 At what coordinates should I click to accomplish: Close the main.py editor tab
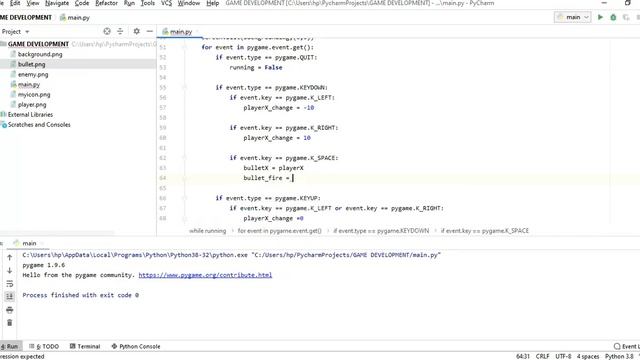(198, 31)
